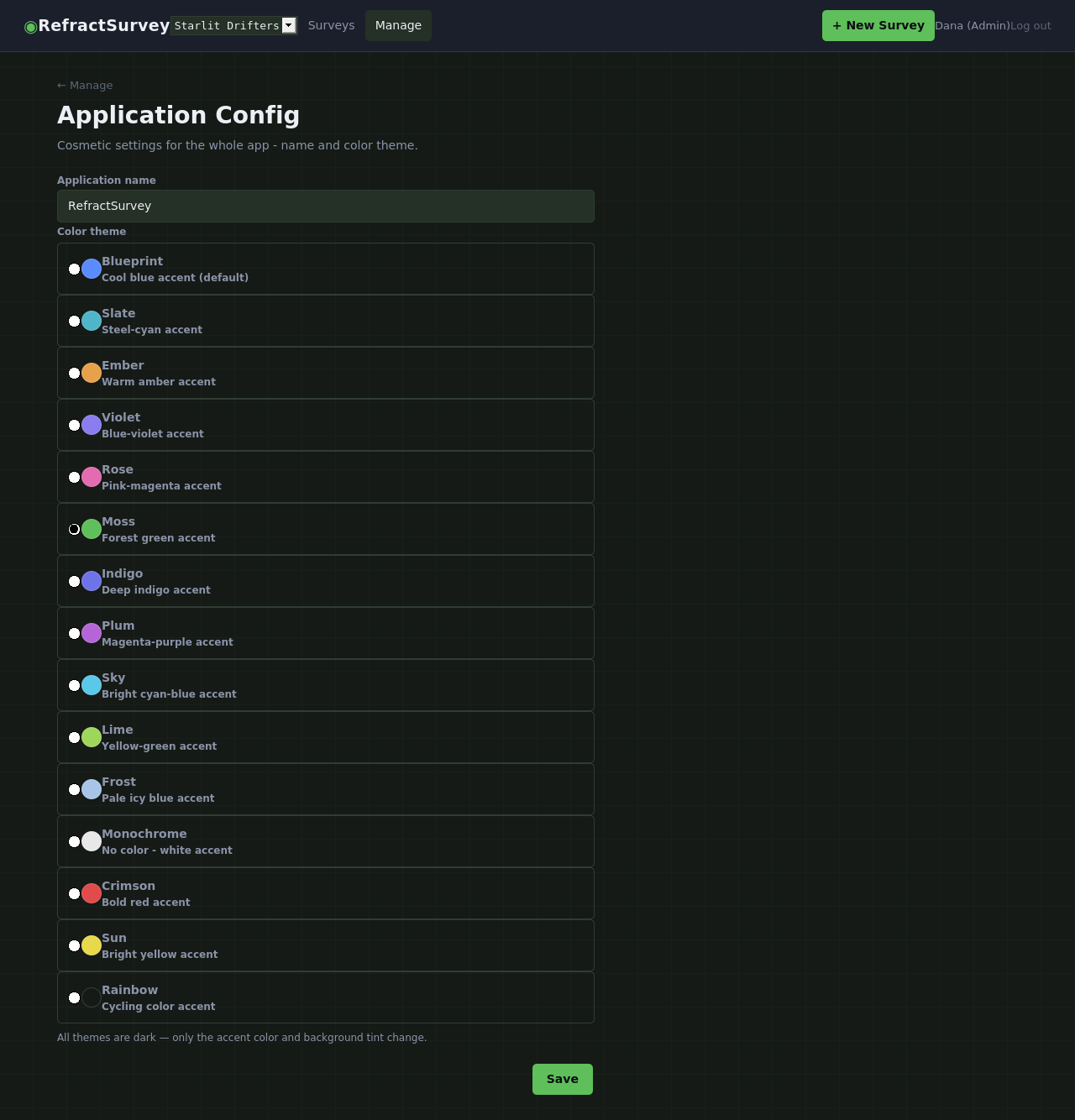Click the Application name input field
The image size is (1075, 1120).
326,206
